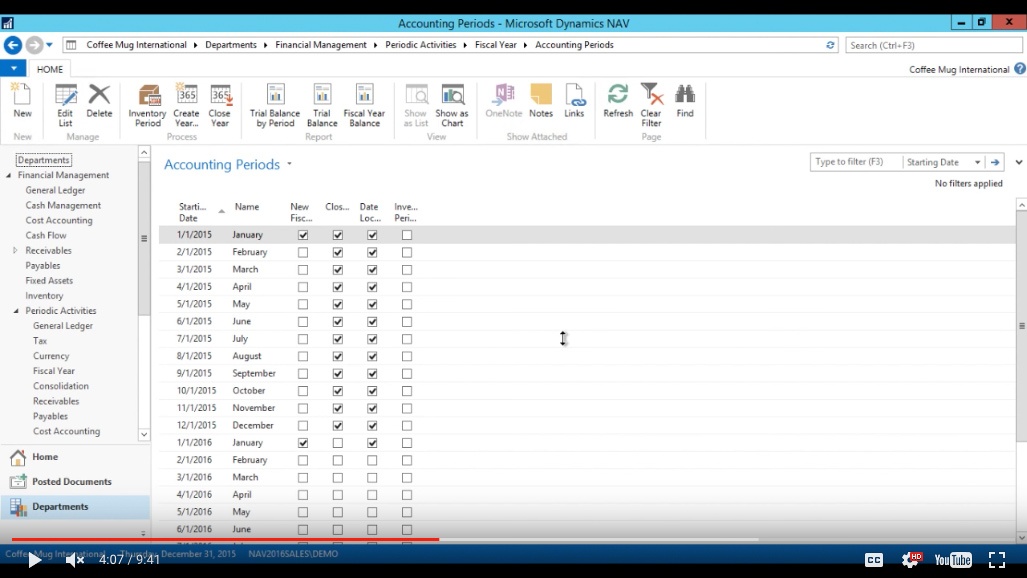Collapse the Financial Management tree node
The height and width of the screenshot is (578, 1027).
click(9, 176)
